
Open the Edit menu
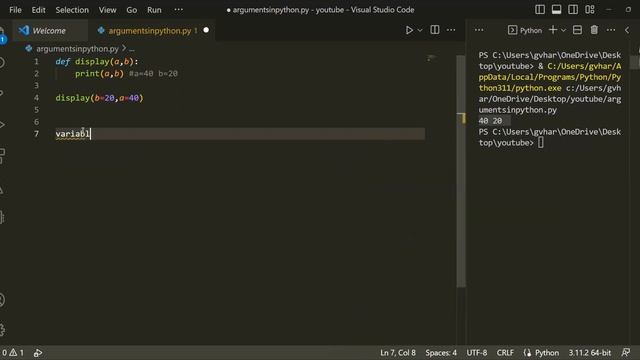pyautogui.click(x=38, y=10)
